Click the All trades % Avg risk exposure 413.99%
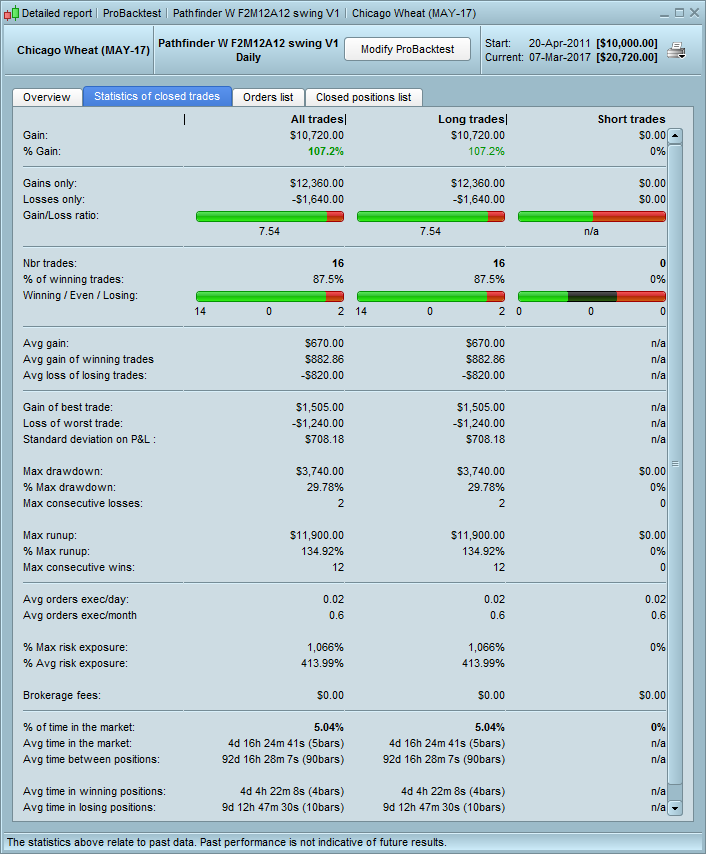This screenshot has height=854, width=706. point(322,663)
